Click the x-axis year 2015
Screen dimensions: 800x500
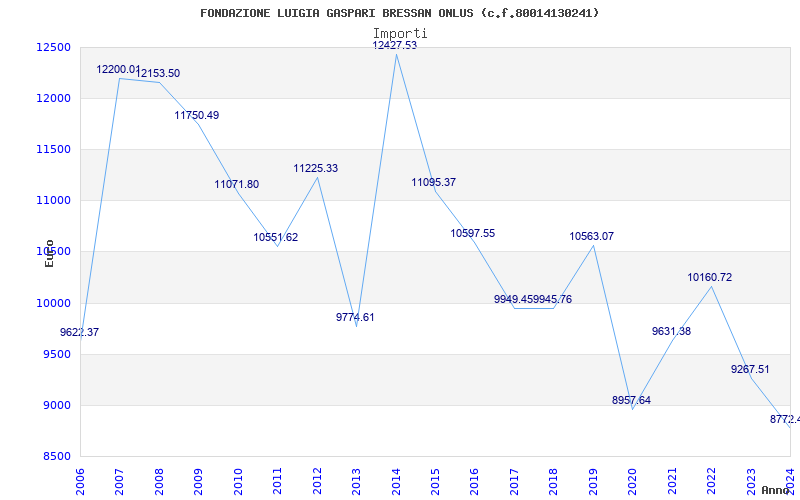pyautogui.click(x=435, y=482)
